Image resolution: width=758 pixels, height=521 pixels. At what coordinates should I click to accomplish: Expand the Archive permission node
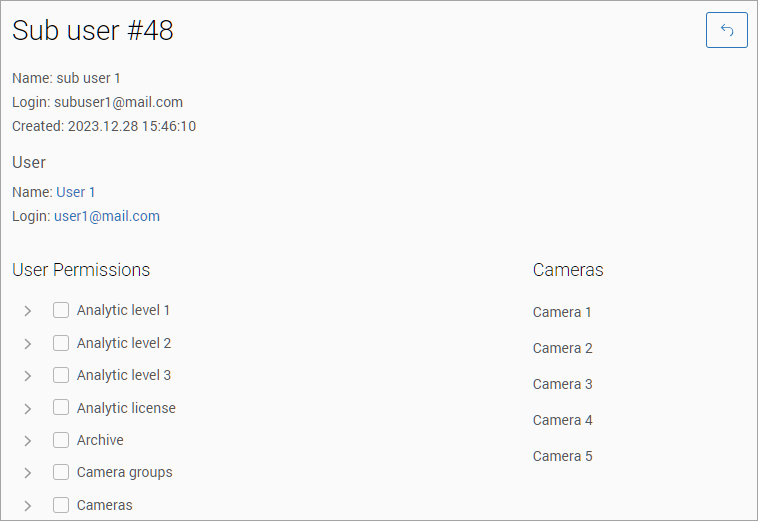click(x=28, y=441)
